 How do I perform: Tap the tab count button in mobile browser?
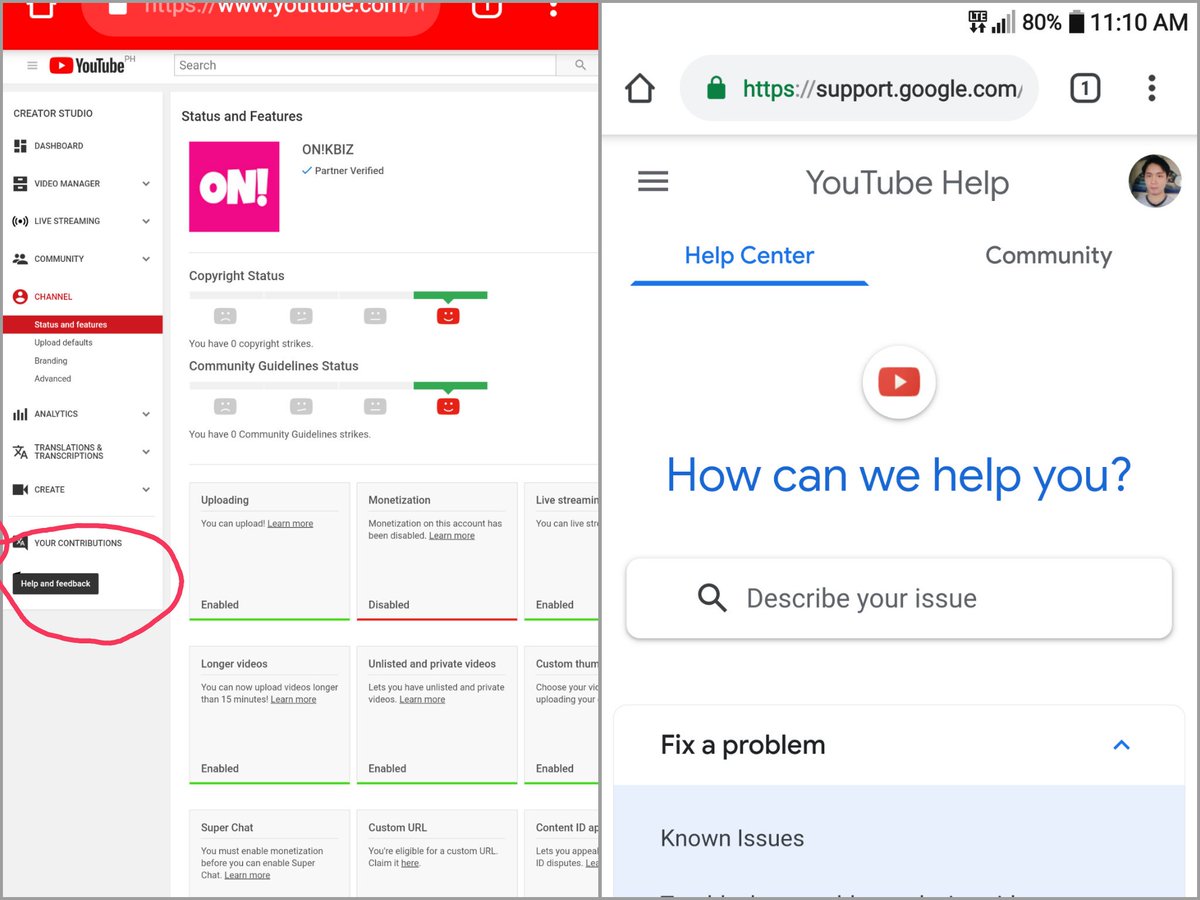(x=1085, y=89)
